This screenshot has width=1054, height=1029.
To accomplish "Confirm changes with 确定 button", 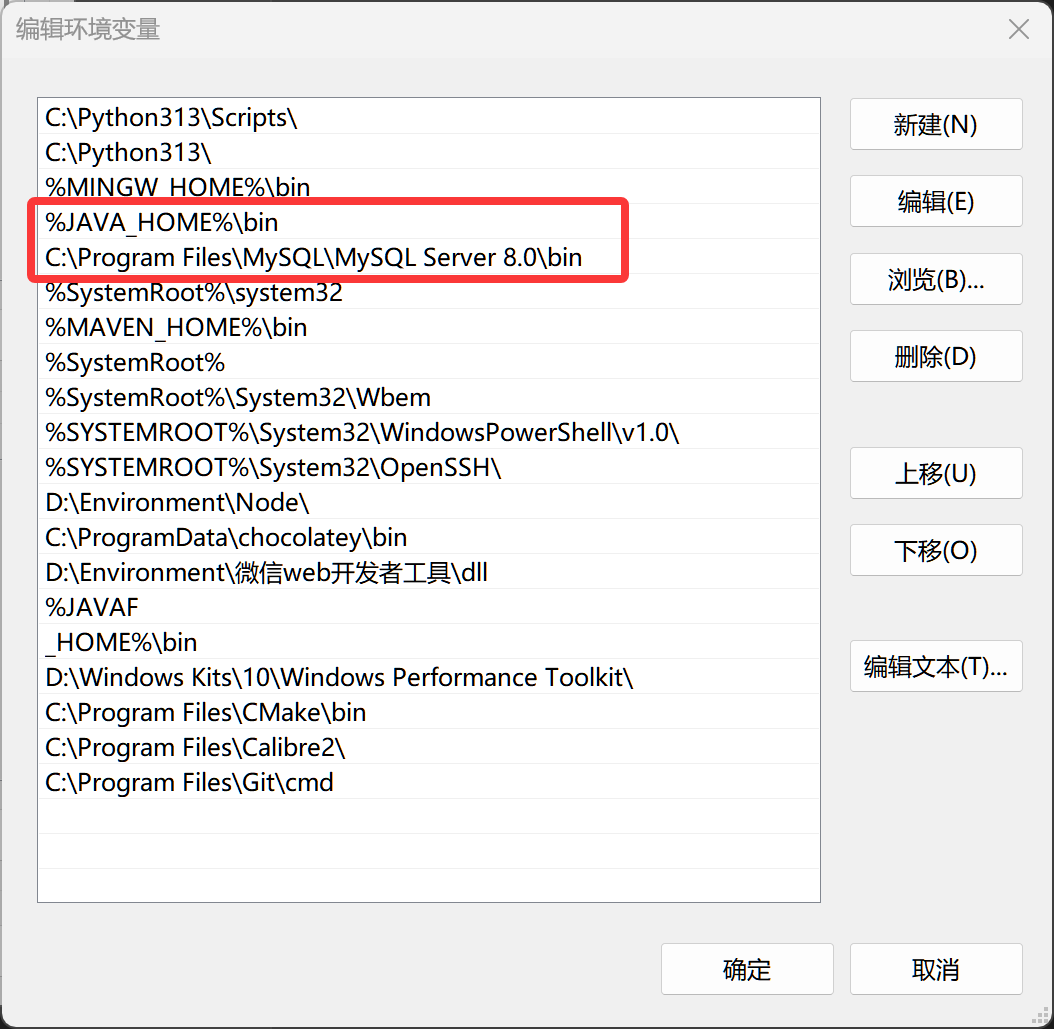I will pos(747,969).
